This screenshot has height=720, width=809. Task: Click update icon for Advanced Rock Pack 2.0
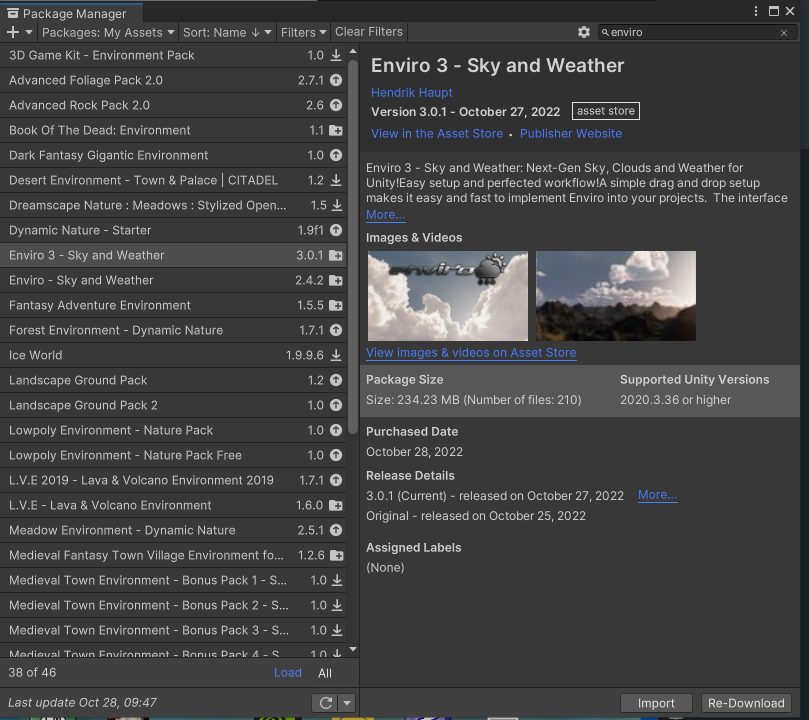[336, 105]
